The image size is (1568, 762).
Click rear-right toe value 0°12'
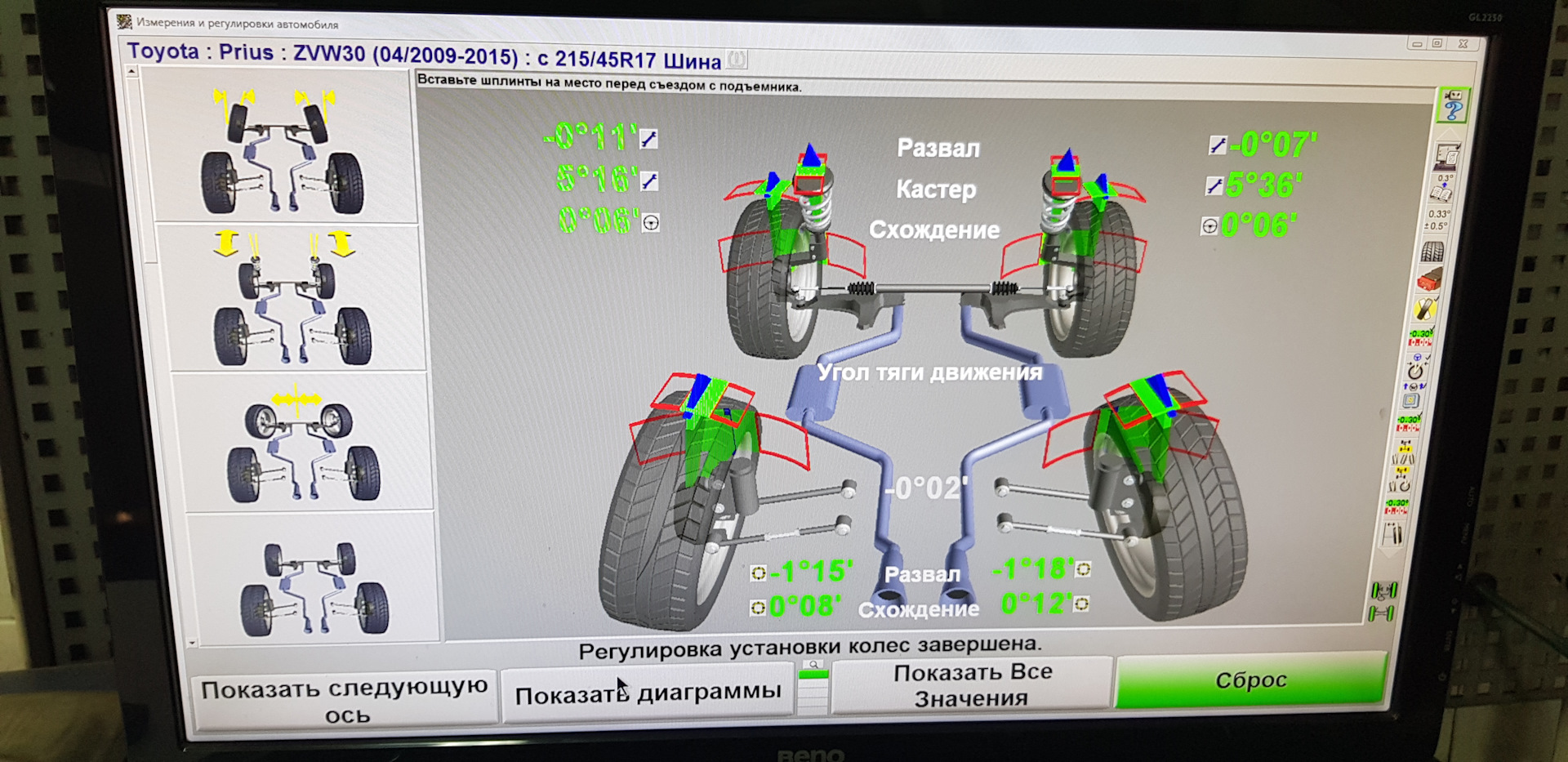click(1036, 604)
